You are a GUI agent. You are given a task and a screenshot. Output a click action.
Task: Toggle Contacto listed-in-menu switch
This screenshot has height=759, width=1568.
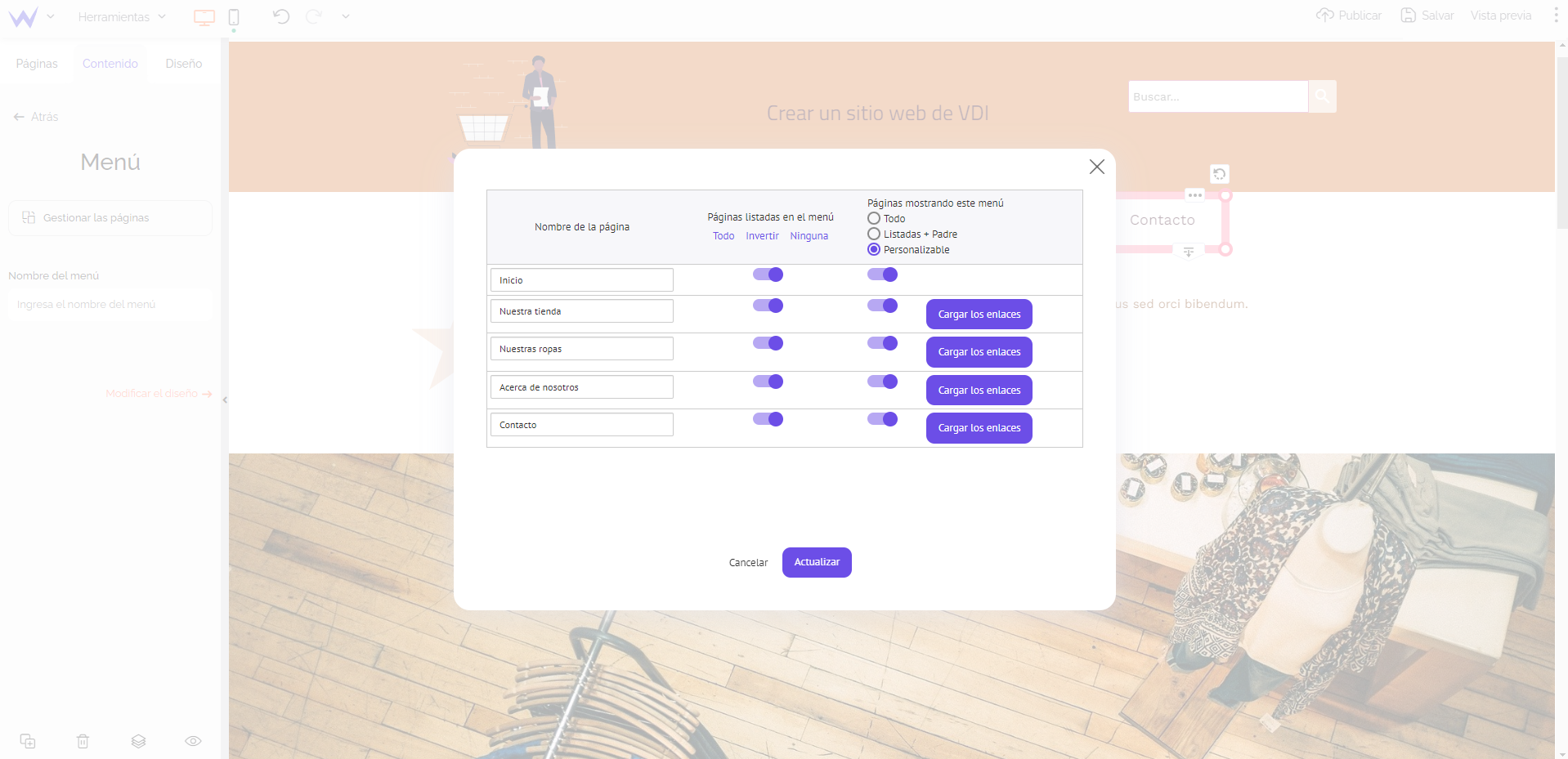click(x=768, y=419)
